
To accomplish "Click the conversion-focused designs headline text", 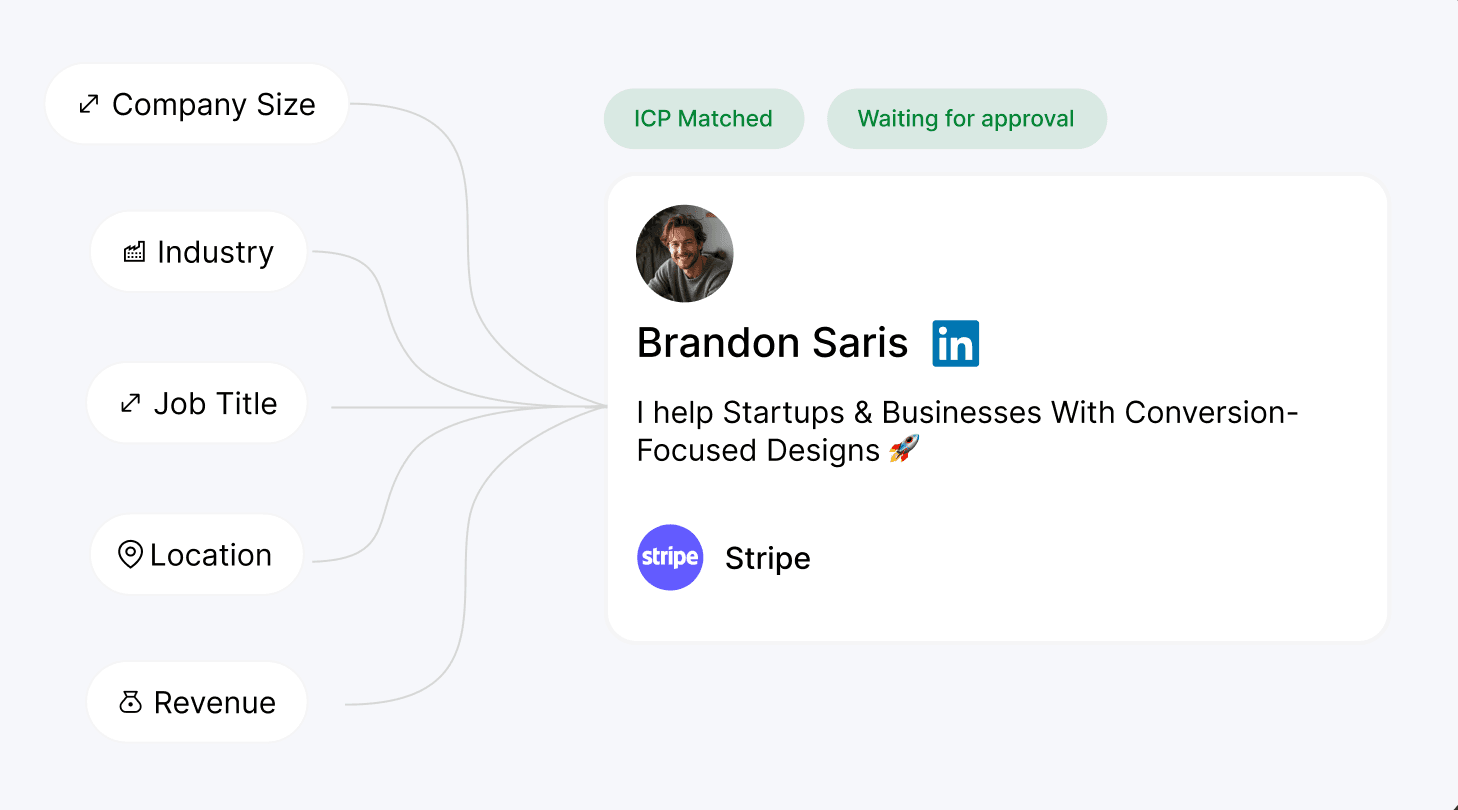I will (x=966, y=431).
